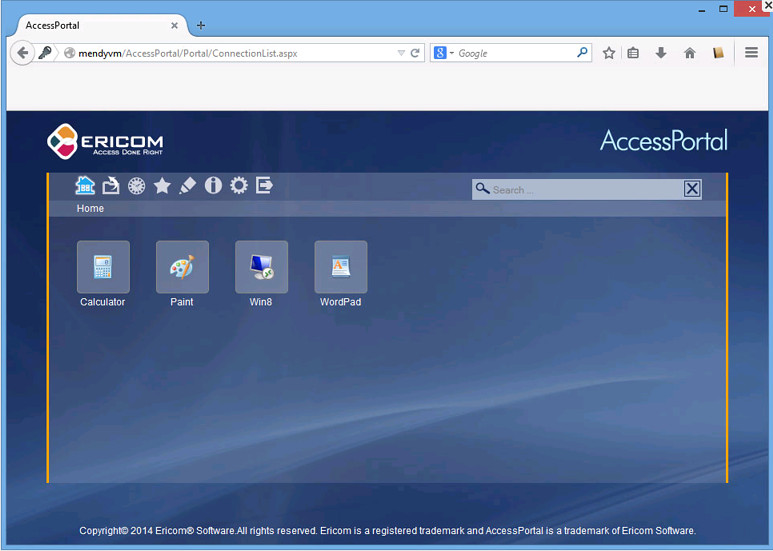This screenshot has height=551, width=773.
Task: Click the Ericom logo
Action: click(105, 141)
